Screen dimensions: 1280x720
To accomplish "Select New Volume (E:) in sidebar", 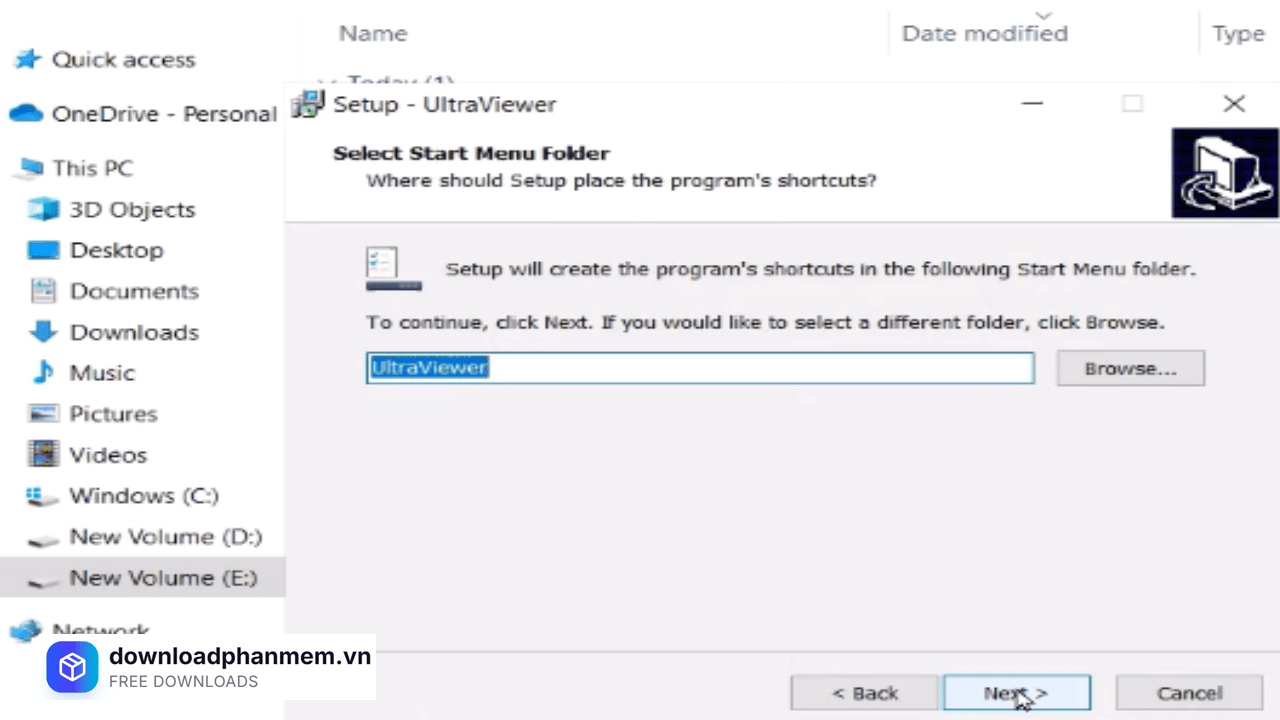I will click(x=163, y=578).
